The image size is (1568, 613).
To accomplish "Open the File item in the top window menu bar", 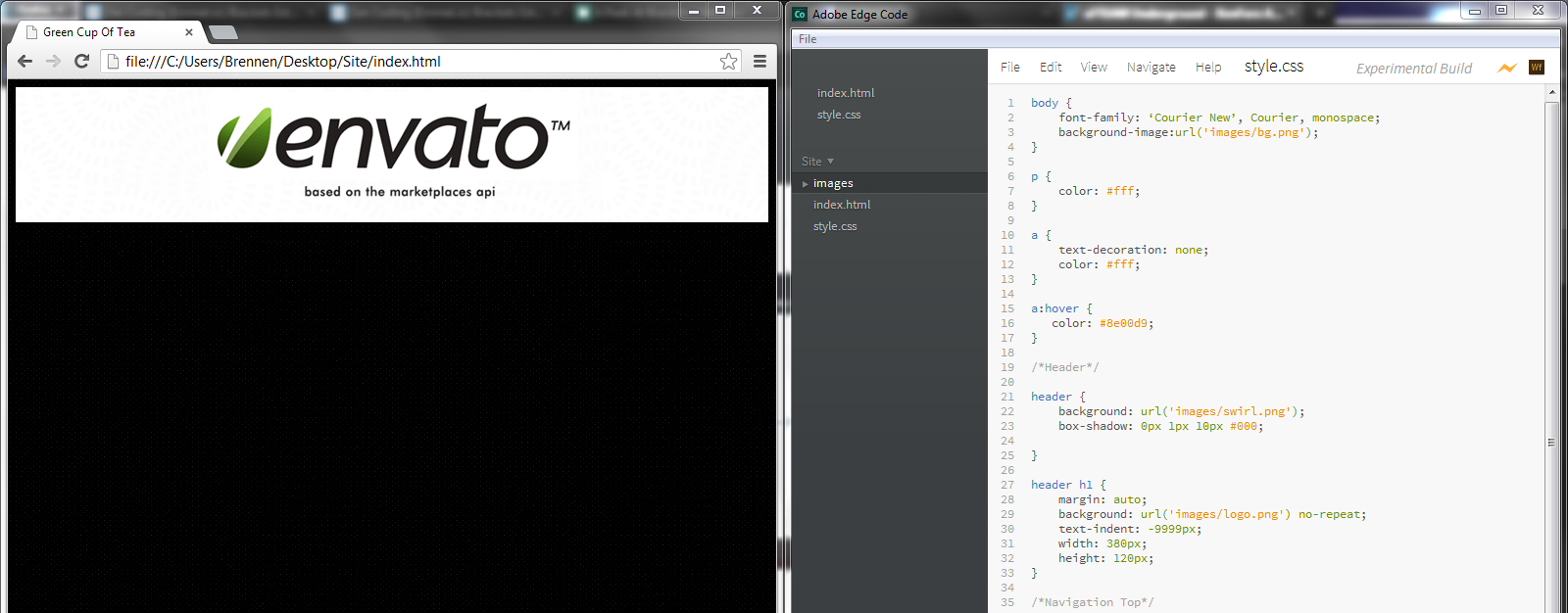I will point(808,39).
